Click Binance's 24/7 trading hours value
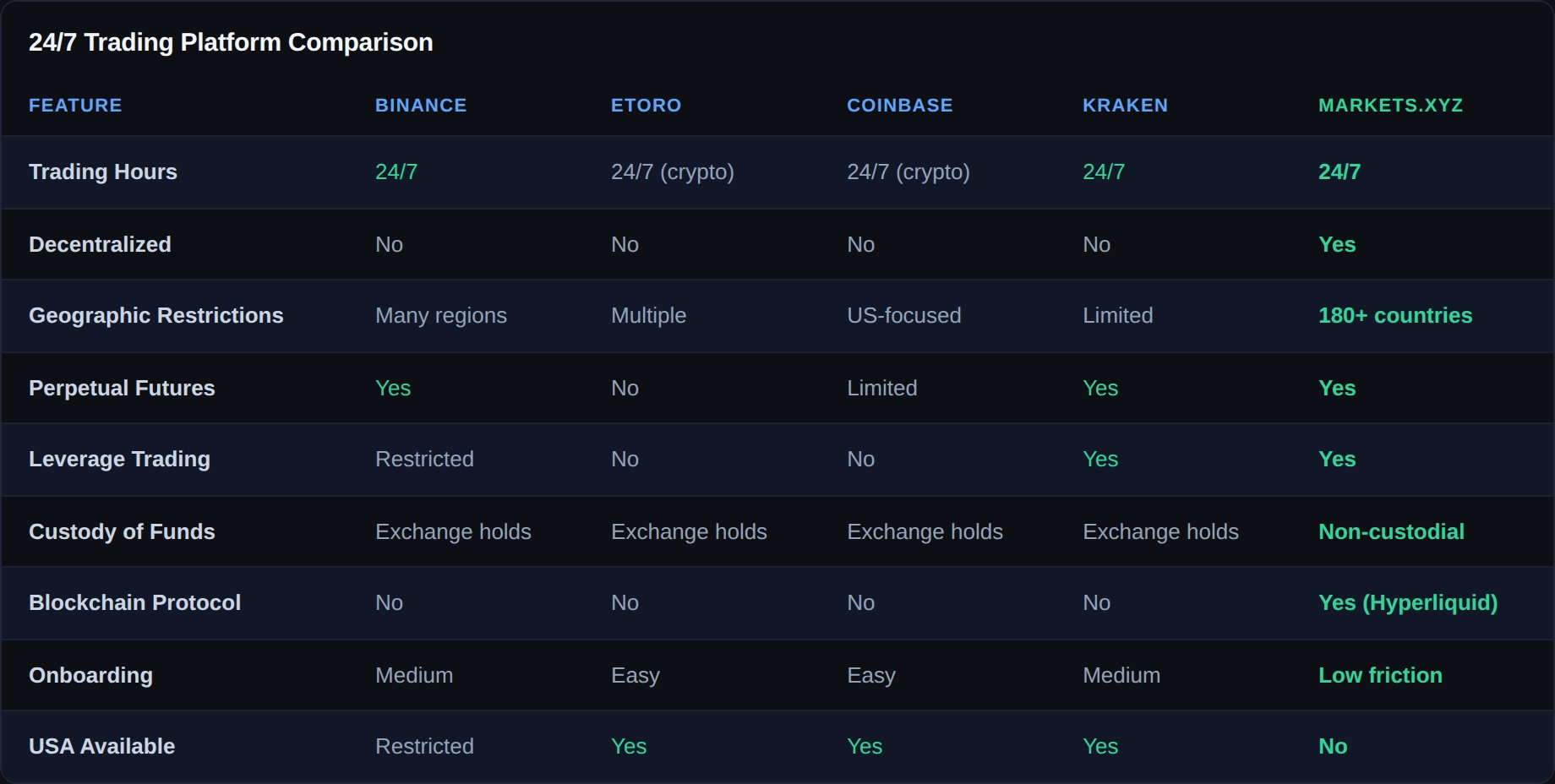This screenshot has height=784, width=1555. click(x=396, y=171)
